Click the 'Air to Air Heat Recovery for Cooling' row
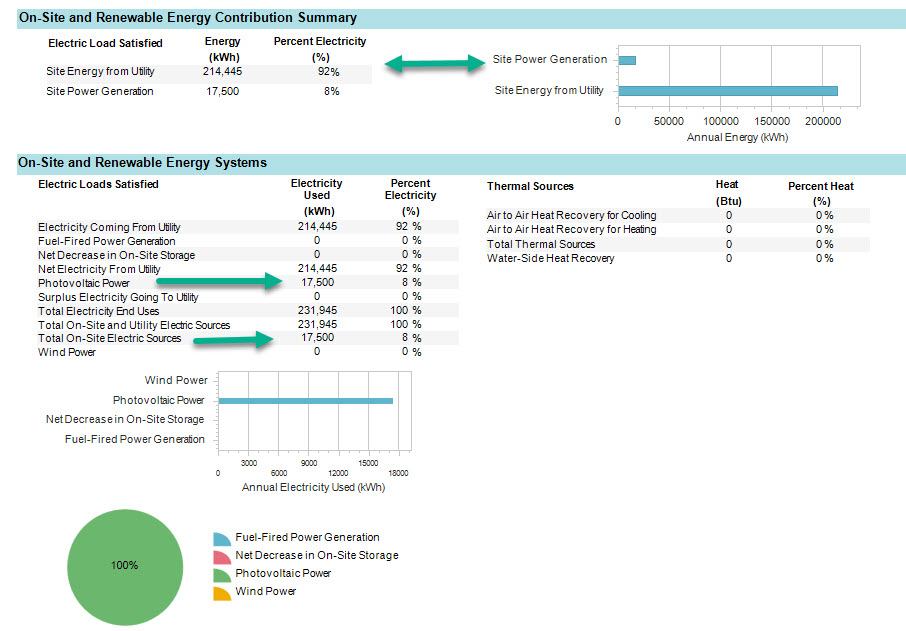The width and height of the screenshot is (906, 631). click(x=678, y=215)
